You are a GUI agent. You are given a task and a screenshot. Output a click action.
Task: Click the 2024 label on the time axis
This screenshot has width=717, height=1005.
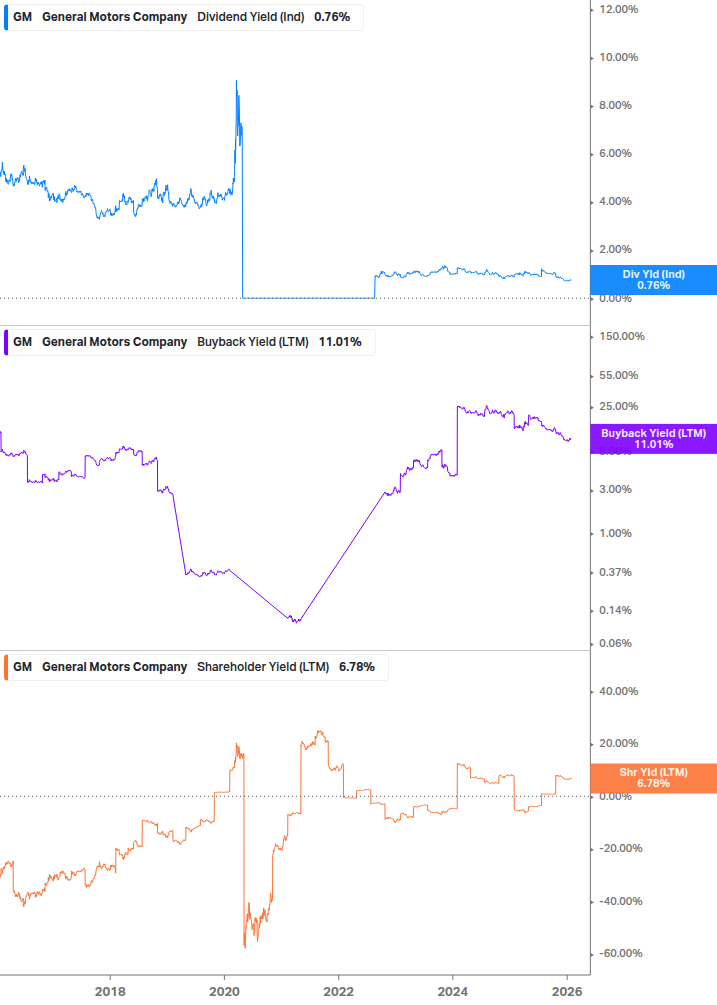coord(453,993)
